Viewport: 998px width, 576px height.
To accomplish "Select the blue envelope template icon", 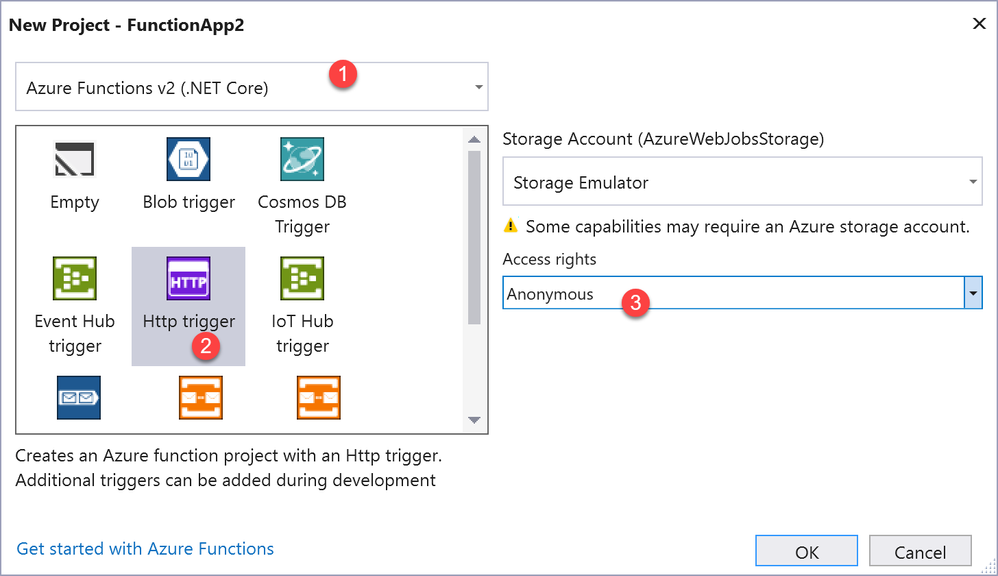I will (79, 397).
